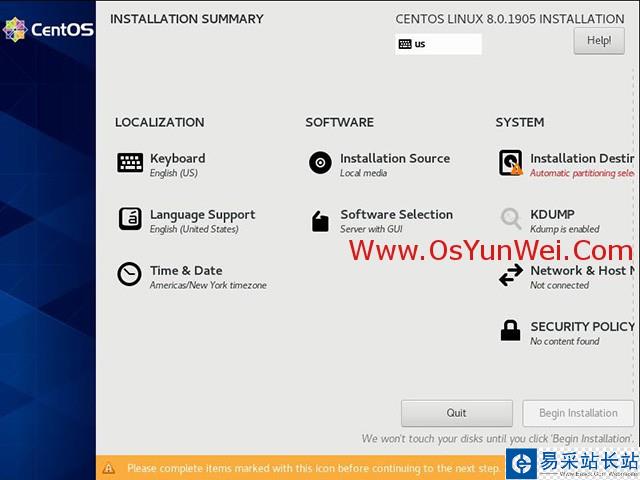
Task: Click 'No content found' text
Action: [x=564, y=341]
